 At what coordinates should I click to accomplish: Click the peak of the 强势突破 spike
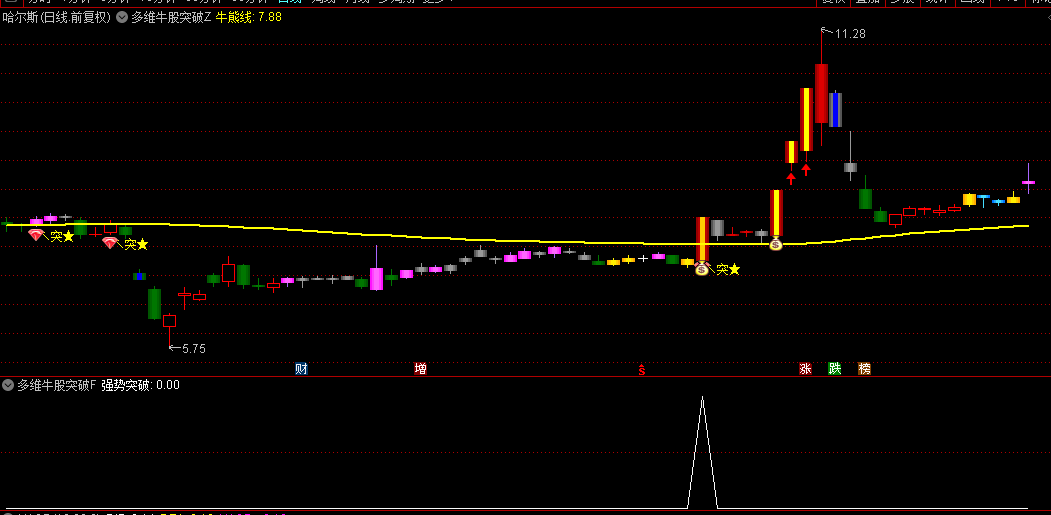[x=702, y=398]
